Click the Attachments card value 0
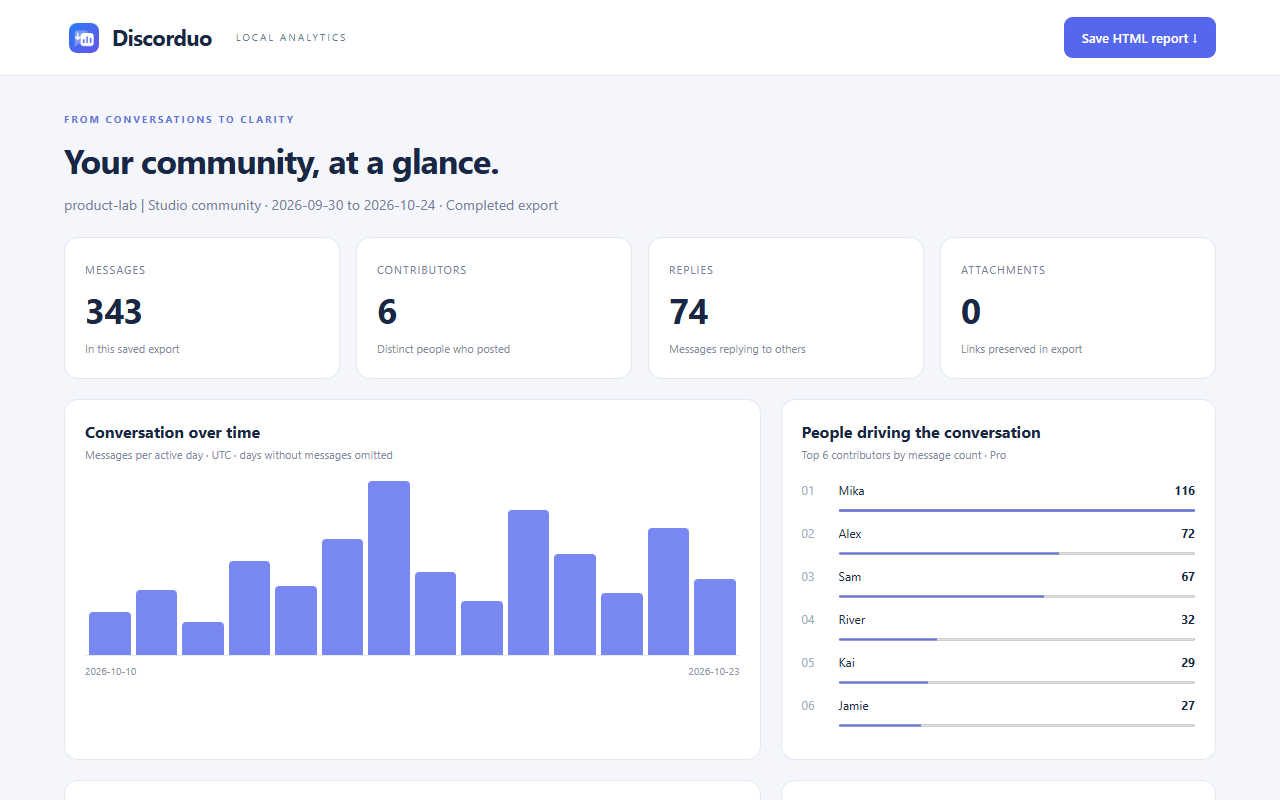Screen dimensions: 1280x800 point(971,312)
